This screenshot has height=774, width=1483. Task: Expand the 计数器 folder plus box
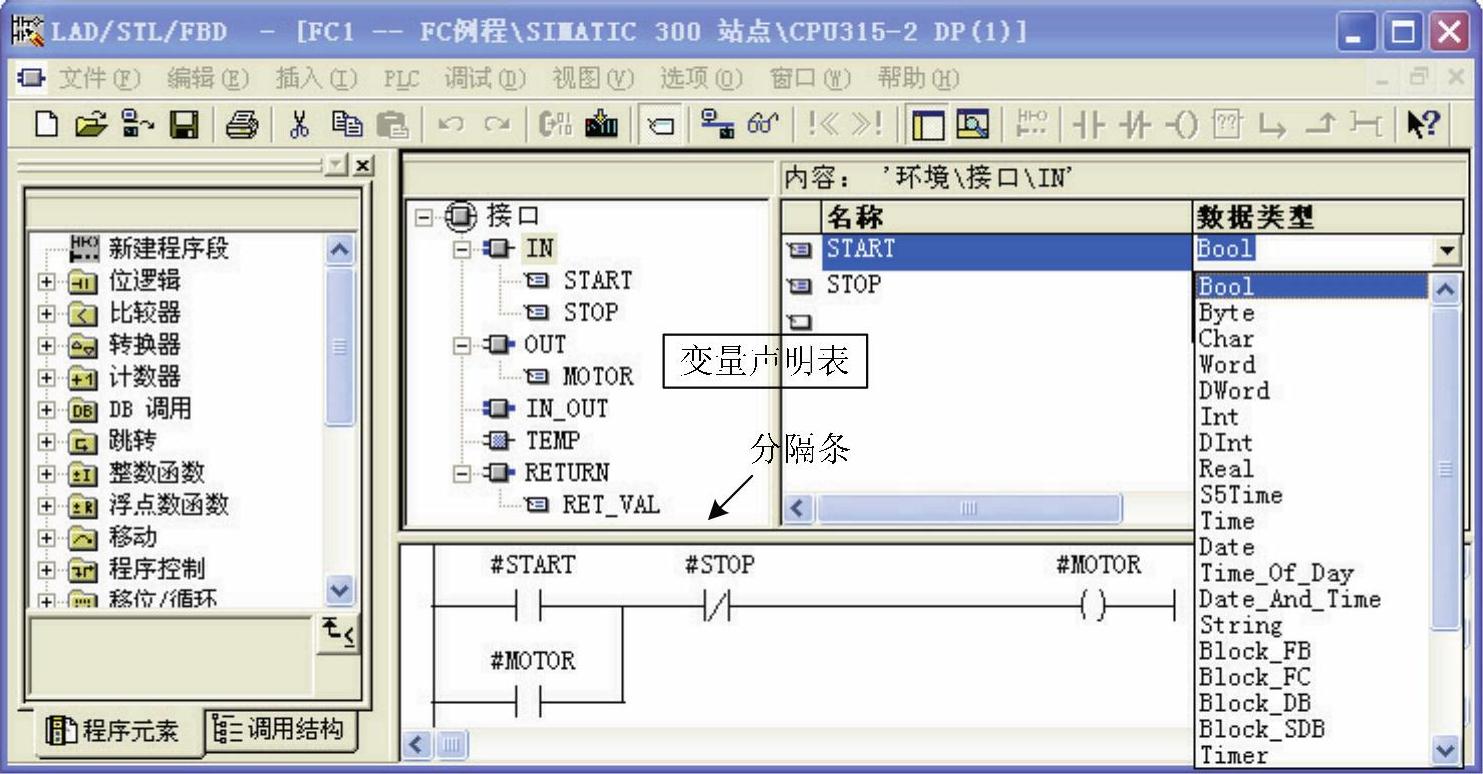pos(47,378)
